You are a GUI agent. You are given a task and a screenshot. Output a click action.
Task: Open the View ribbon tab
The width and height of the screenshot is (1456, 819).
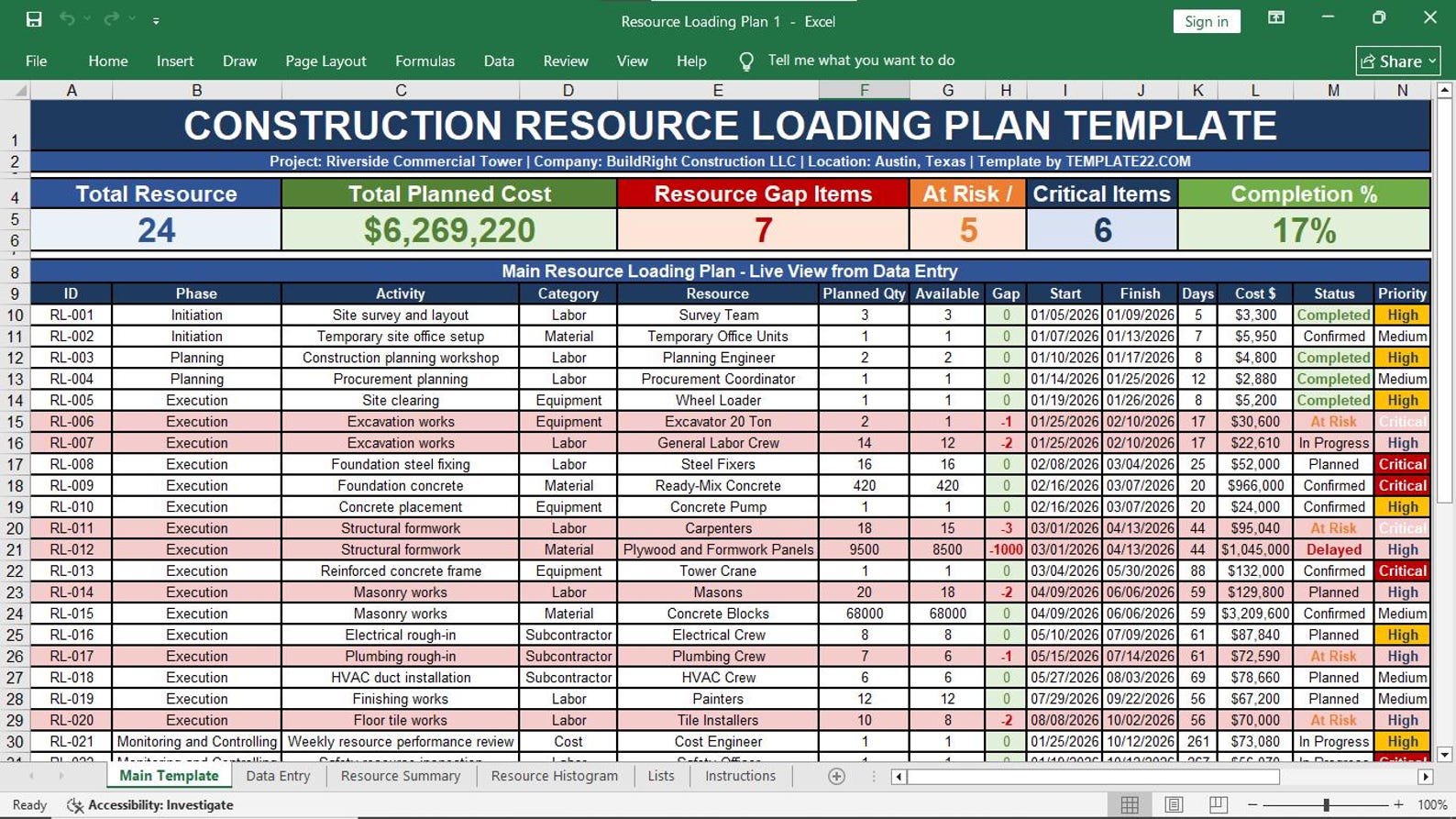point(632,61)
